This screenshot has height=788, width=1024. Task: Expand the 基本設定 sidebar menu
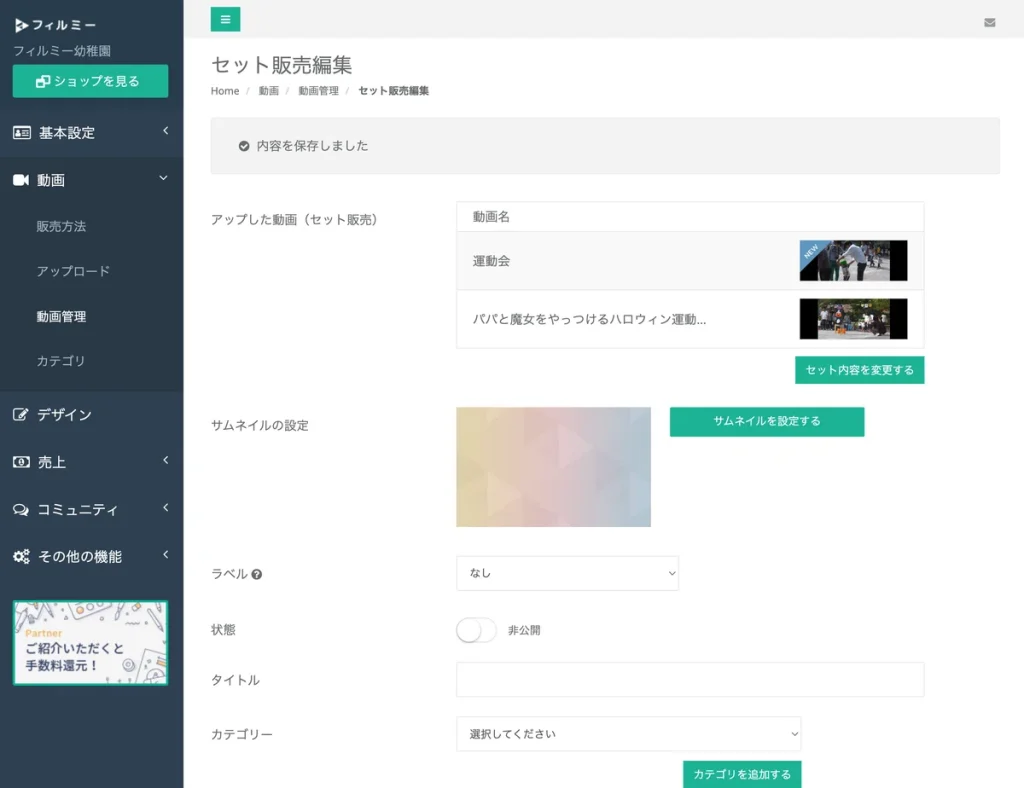90,132
